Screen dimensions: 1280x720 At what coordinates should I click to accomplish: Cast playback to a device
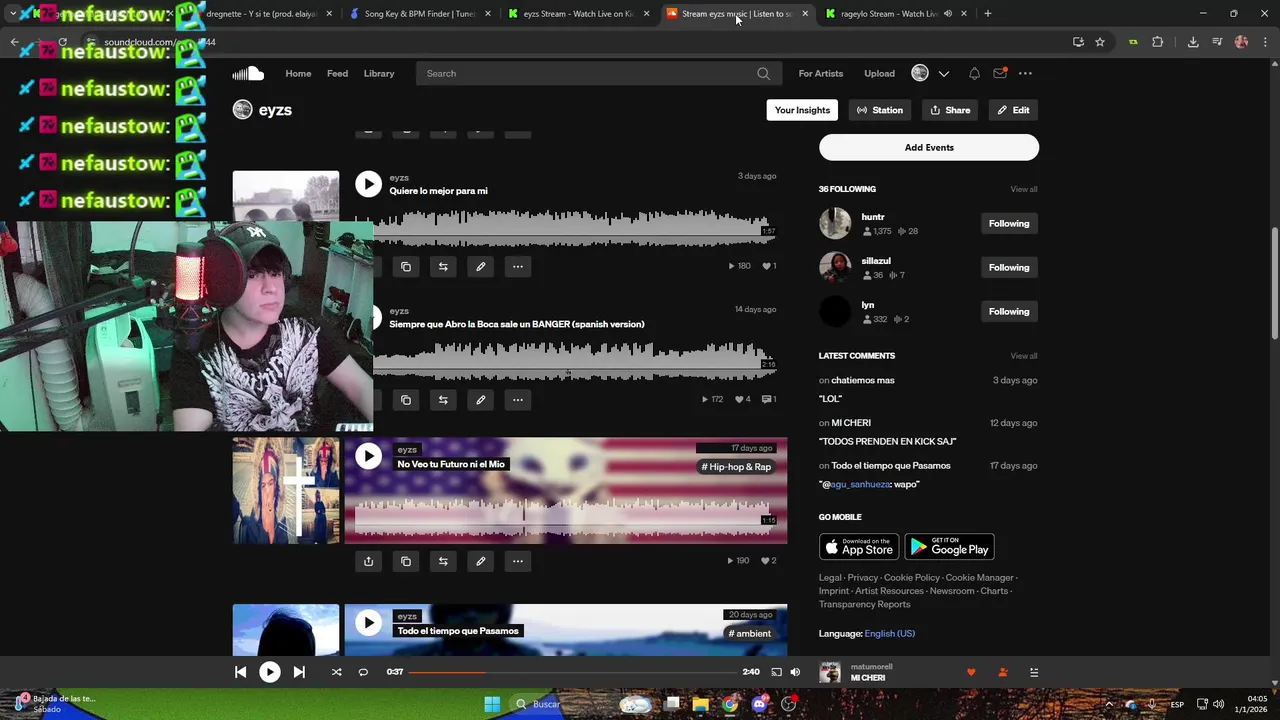[776, 672]
